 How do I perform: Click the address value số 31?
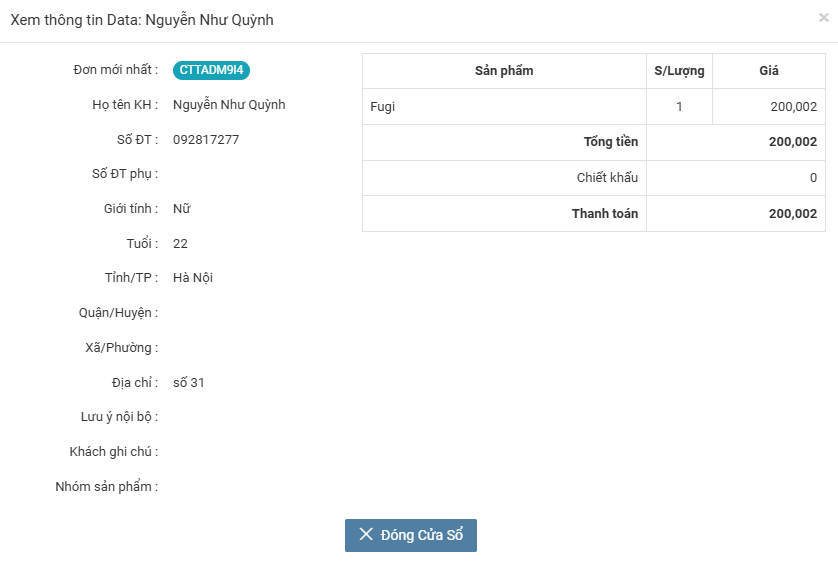click(189, 383)
